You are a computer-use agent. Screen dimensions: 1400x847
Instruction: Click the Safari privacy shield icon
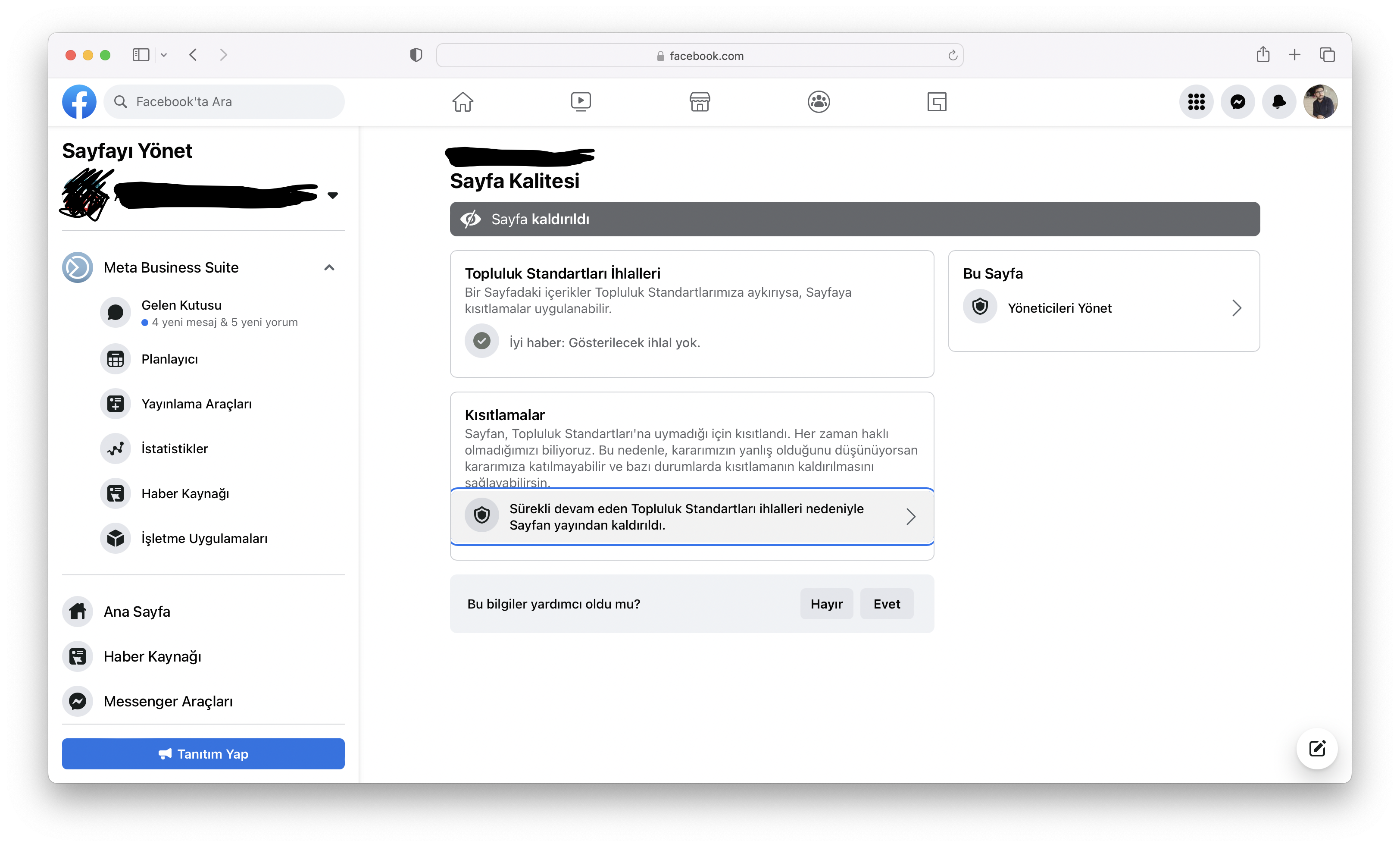click(x=416, y=55)
